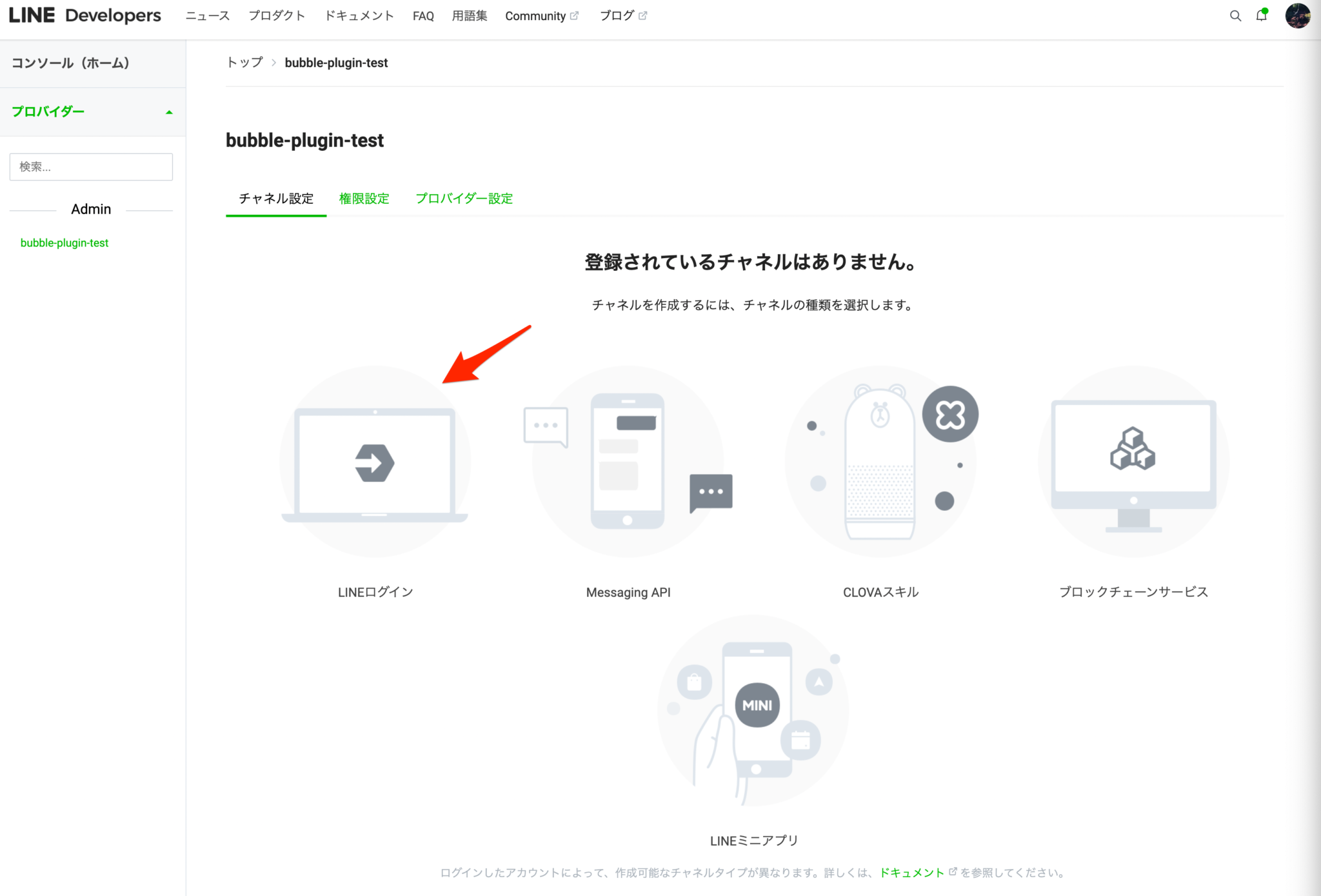This screenshot has height=896, width=1321.
Task: Click the LINE Developers logo
Action: (x=83, y=15)
